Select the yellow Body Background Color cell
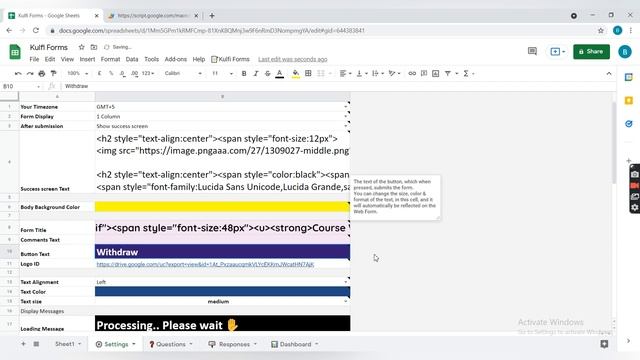 (x=222, y=207)
